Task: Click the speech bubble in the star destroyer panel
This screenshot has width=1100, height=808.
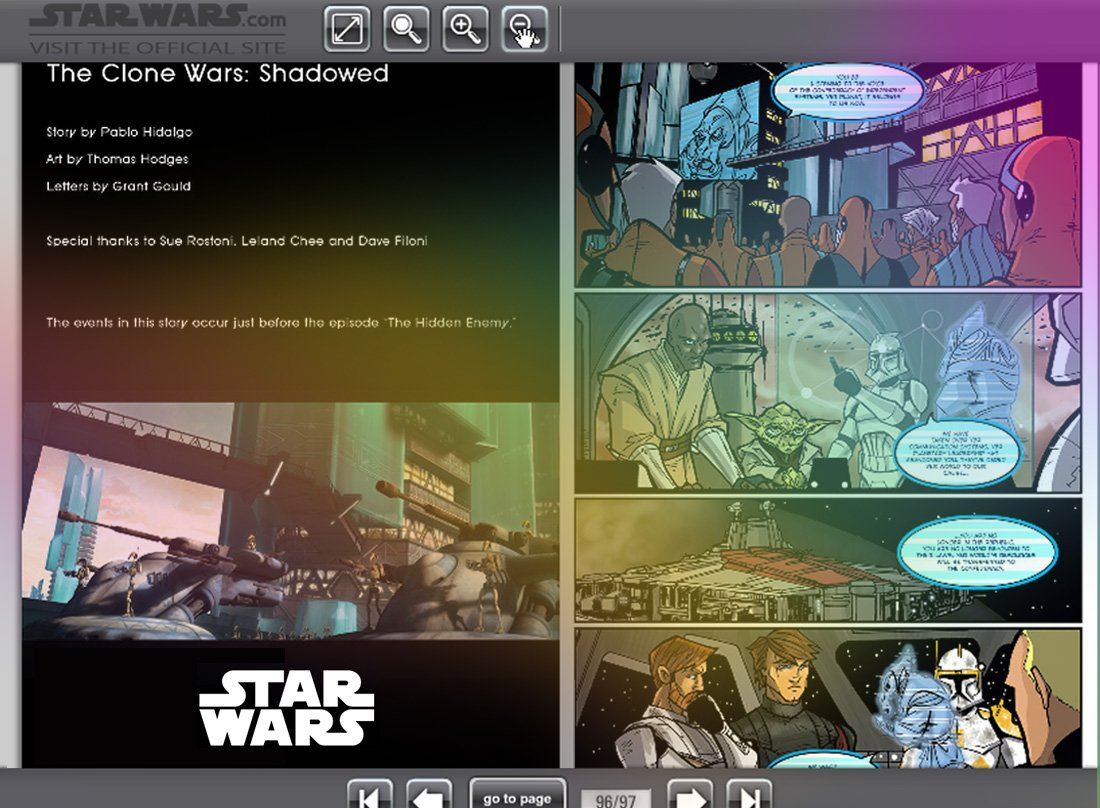Action: coord(977,552)
